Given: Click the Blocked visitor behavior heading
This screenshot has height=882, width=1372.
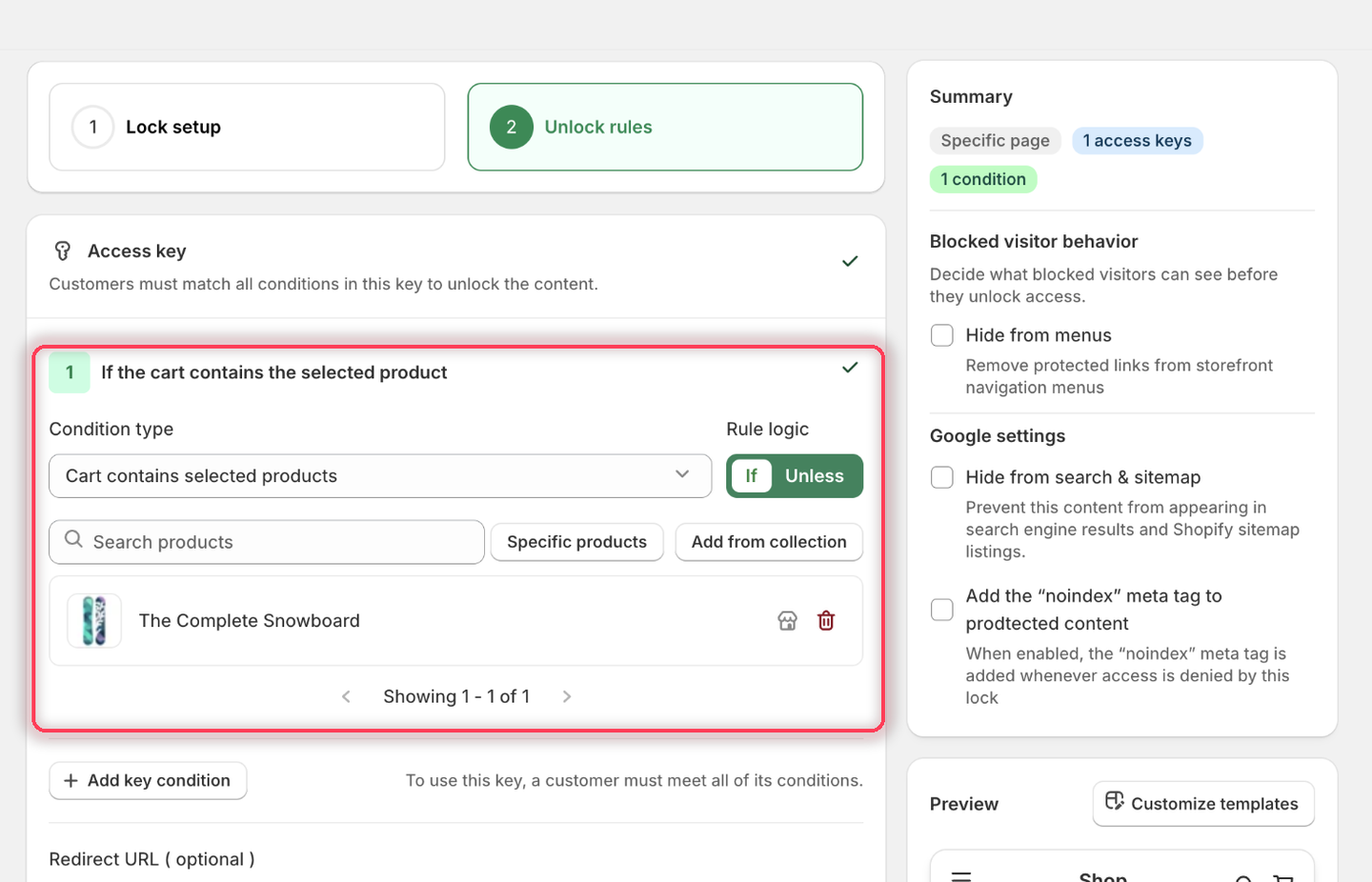Looking at the screenshot, I should [1034, 242].
